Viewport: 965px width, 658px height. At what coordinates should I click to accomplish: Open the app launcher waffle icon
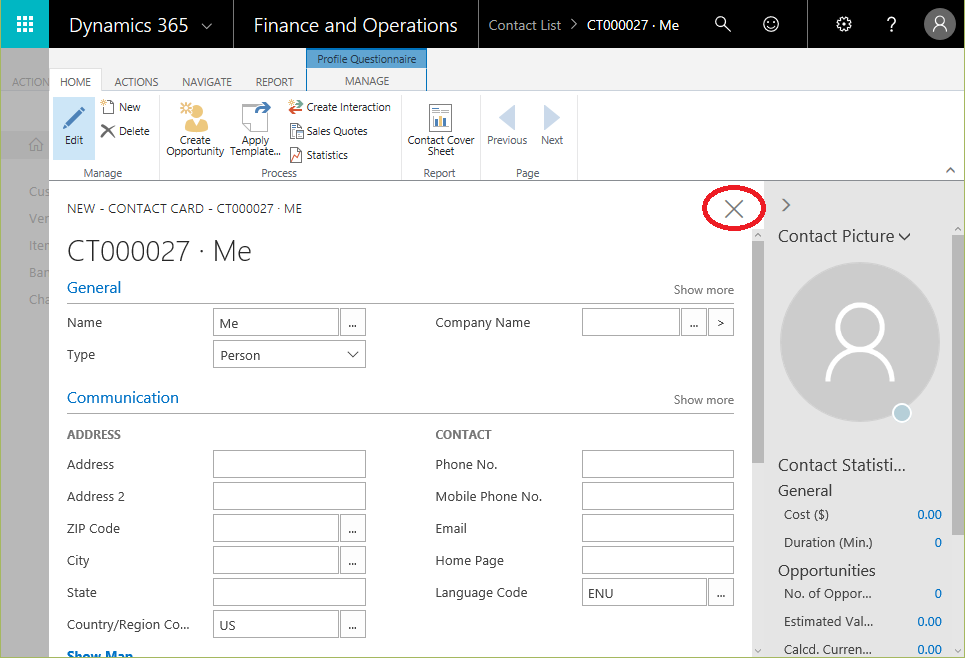click(x=25, y=24)
